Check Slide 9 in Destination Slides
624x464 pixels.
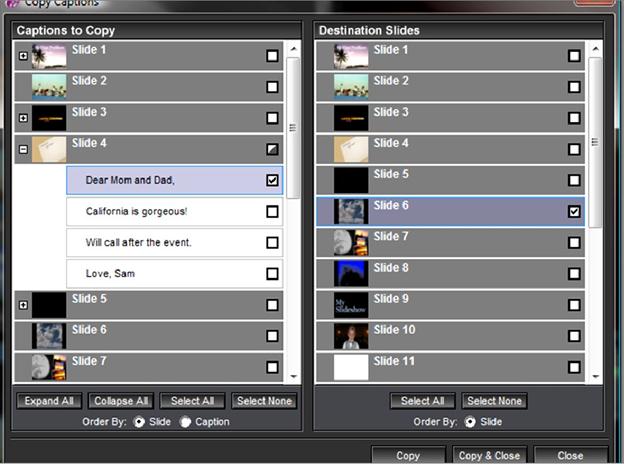coord(574,305)
